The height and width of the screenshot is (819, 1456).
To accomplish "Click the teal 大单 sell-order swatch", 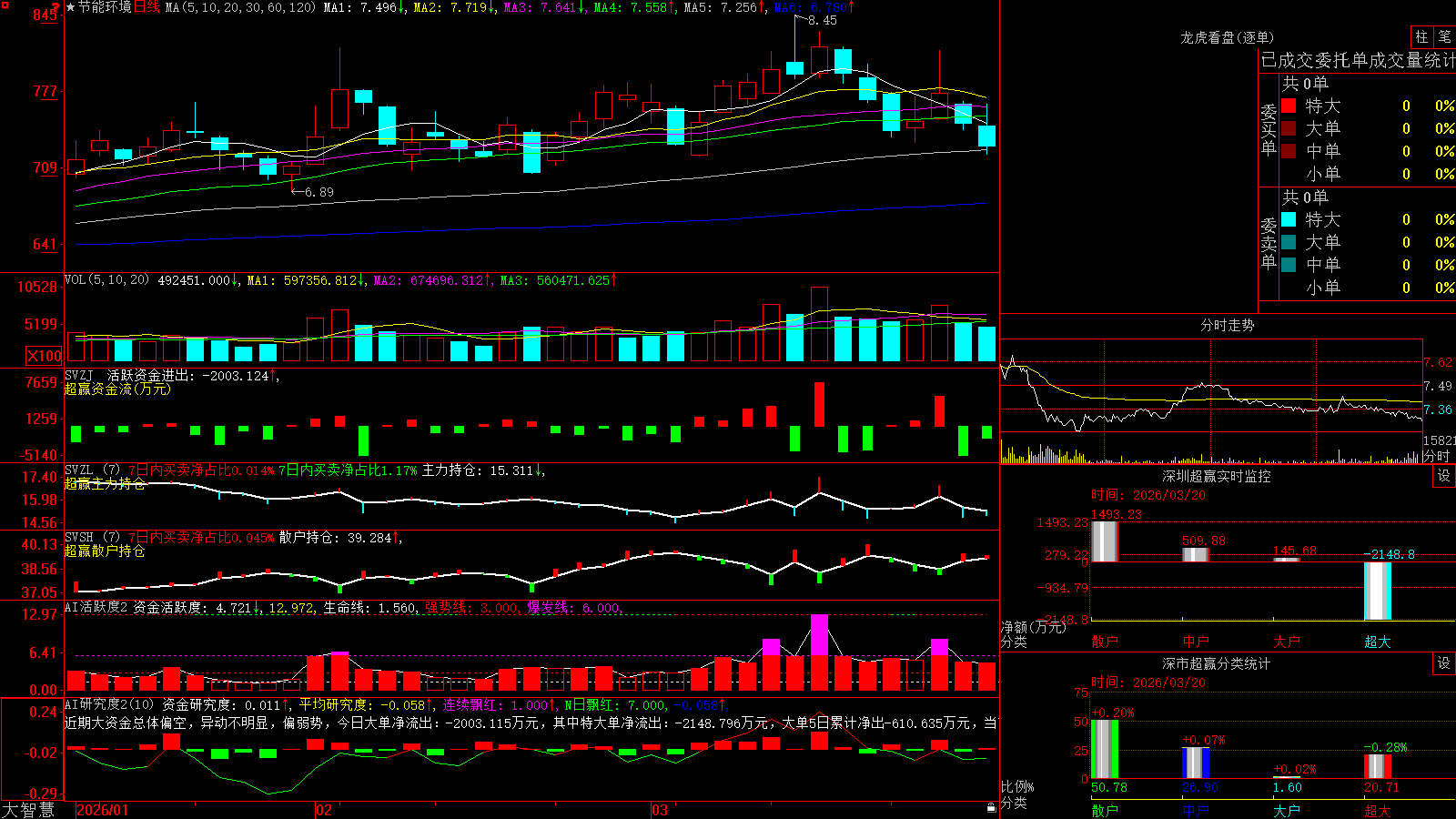I will [x=1289, y=242].
